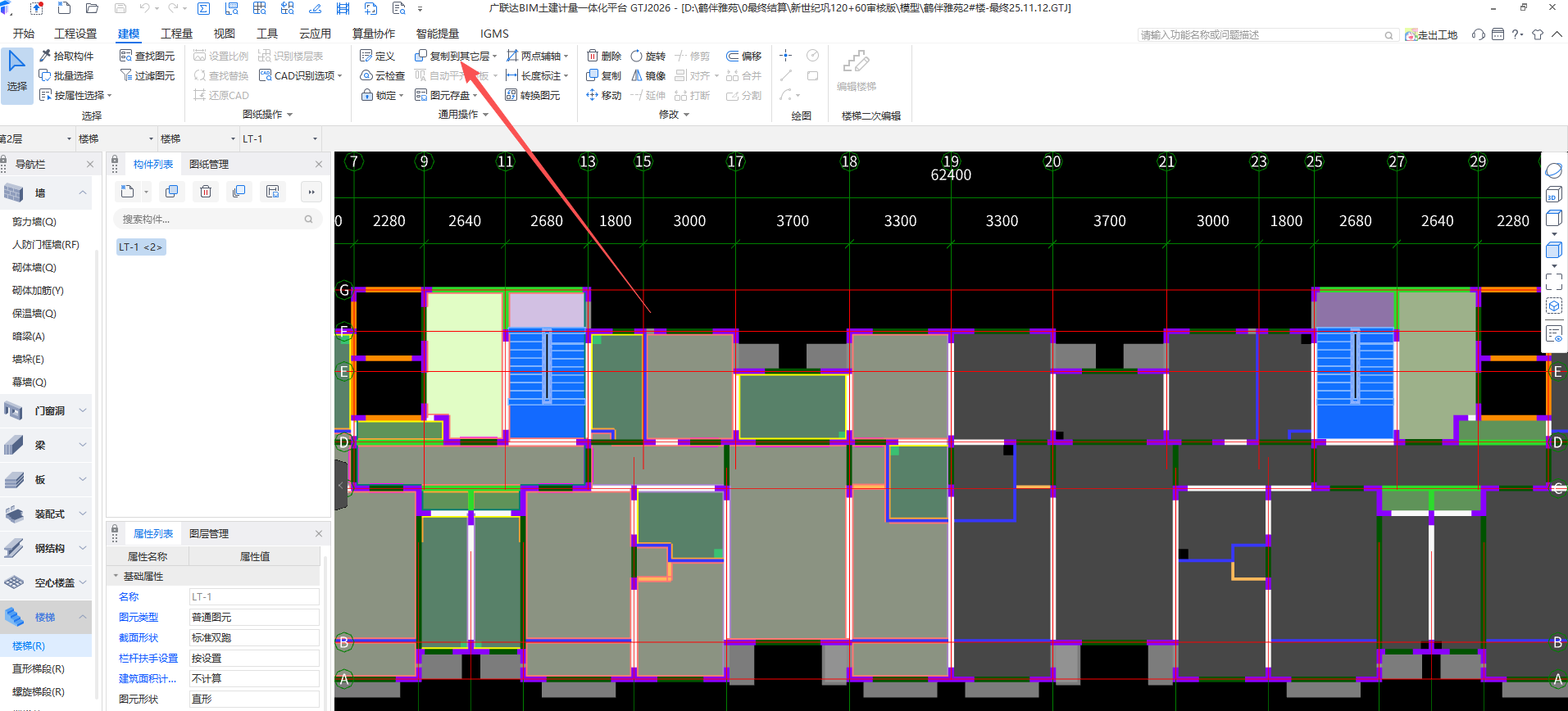Viewport: 1568px width, 711px height.
Task: Open 查找图元 find element tool
Action: (148, 56)
